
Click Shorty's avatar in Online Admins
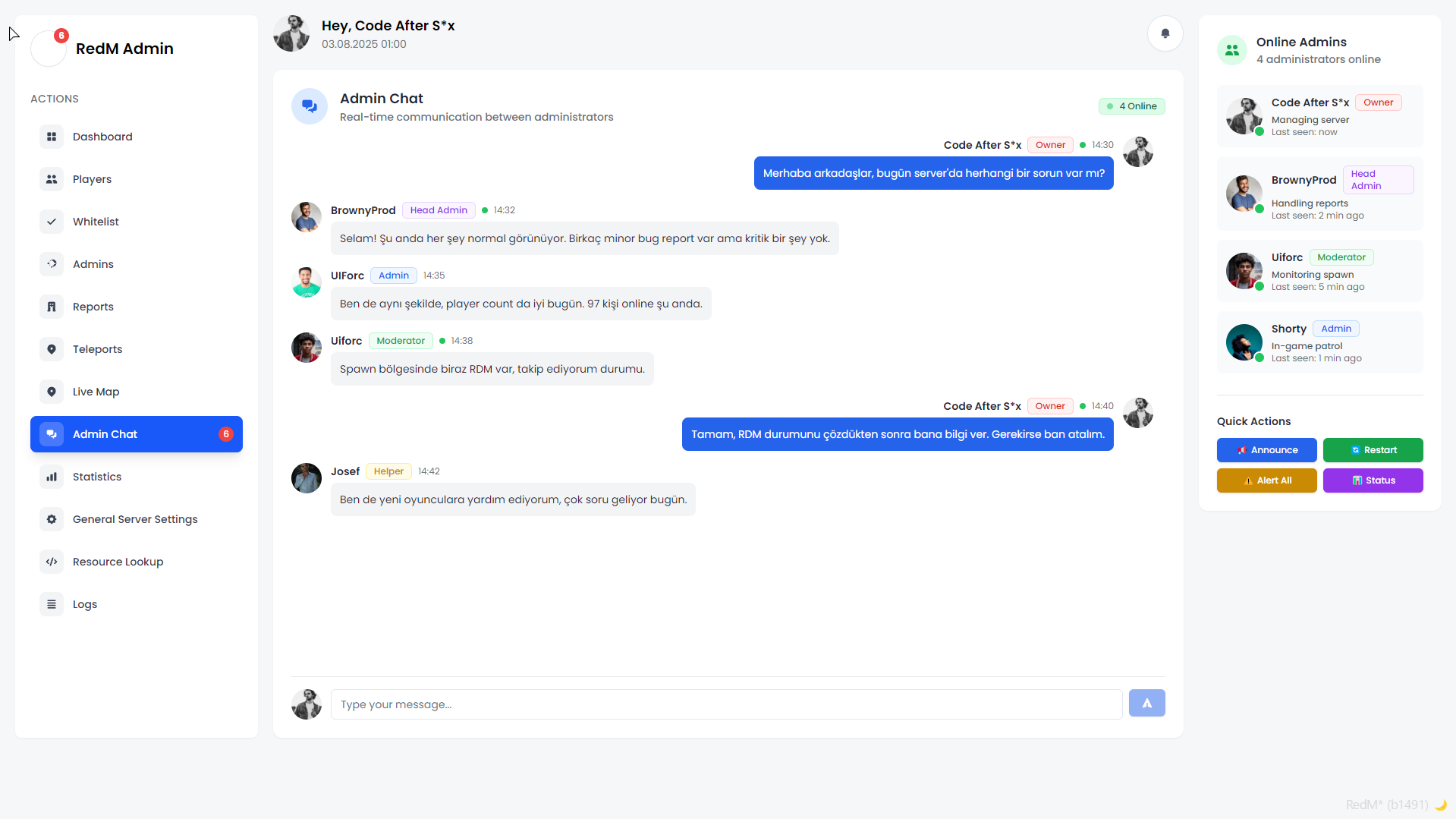point(1244,342)
